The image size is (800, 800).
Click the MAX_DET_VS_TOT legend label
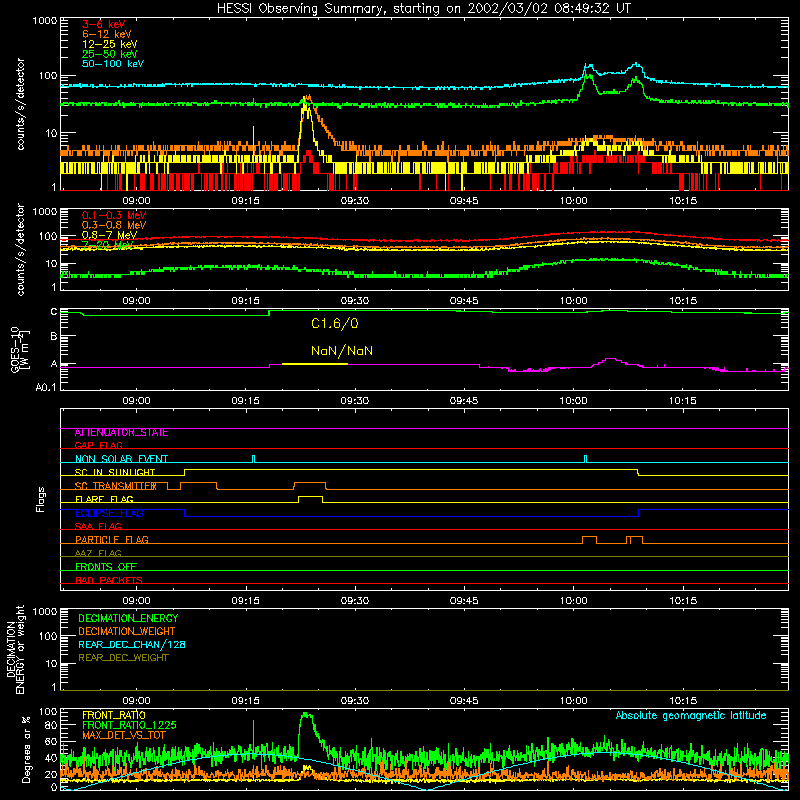[123, 735]
